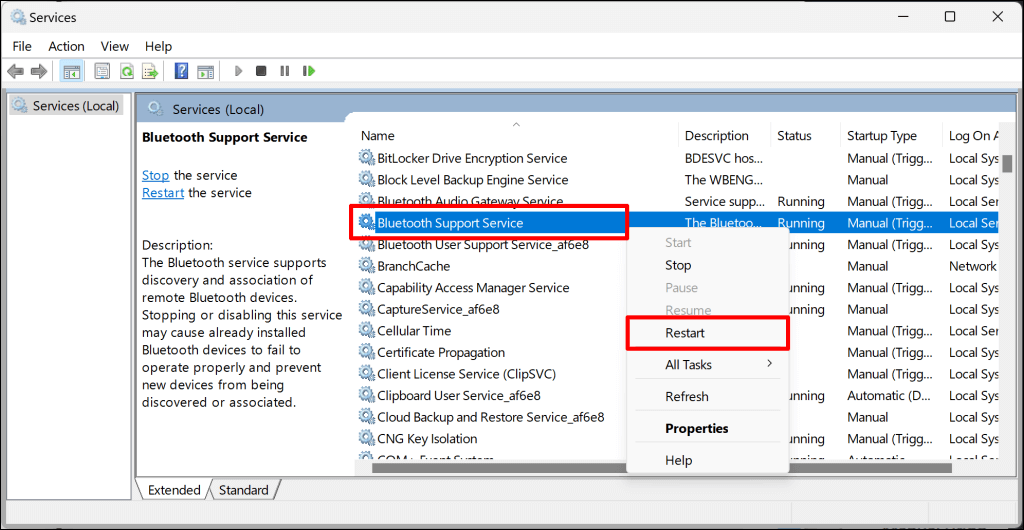Click the gear icon of BitLocker Drive Encryption Service
The height and width of the screenshot is (530, 1024).
pos(366,158)
